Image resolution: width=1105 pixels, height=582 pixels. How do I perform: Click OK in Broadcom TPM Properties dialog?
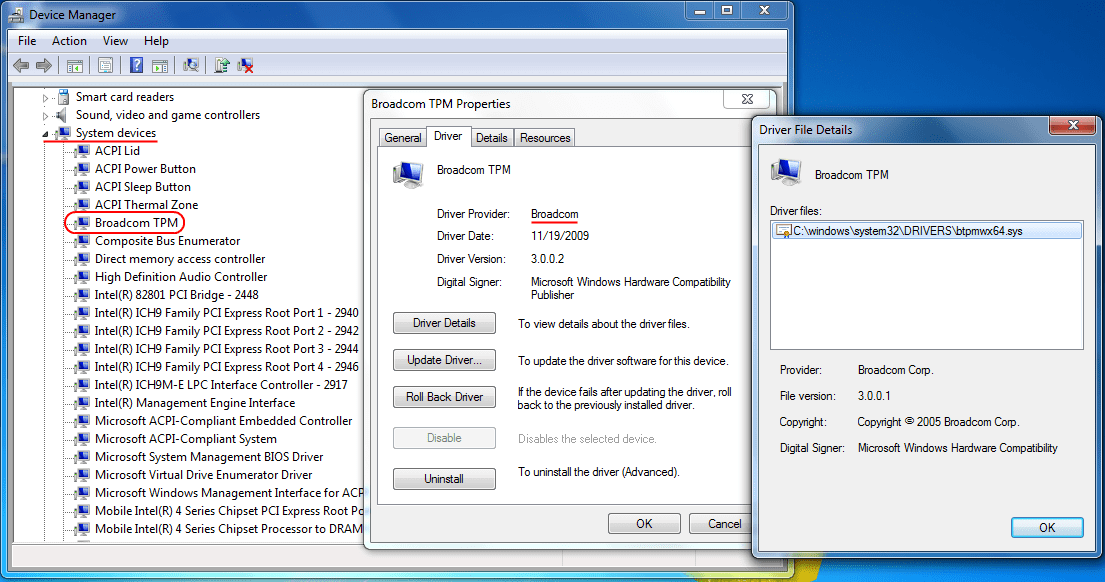644,524
